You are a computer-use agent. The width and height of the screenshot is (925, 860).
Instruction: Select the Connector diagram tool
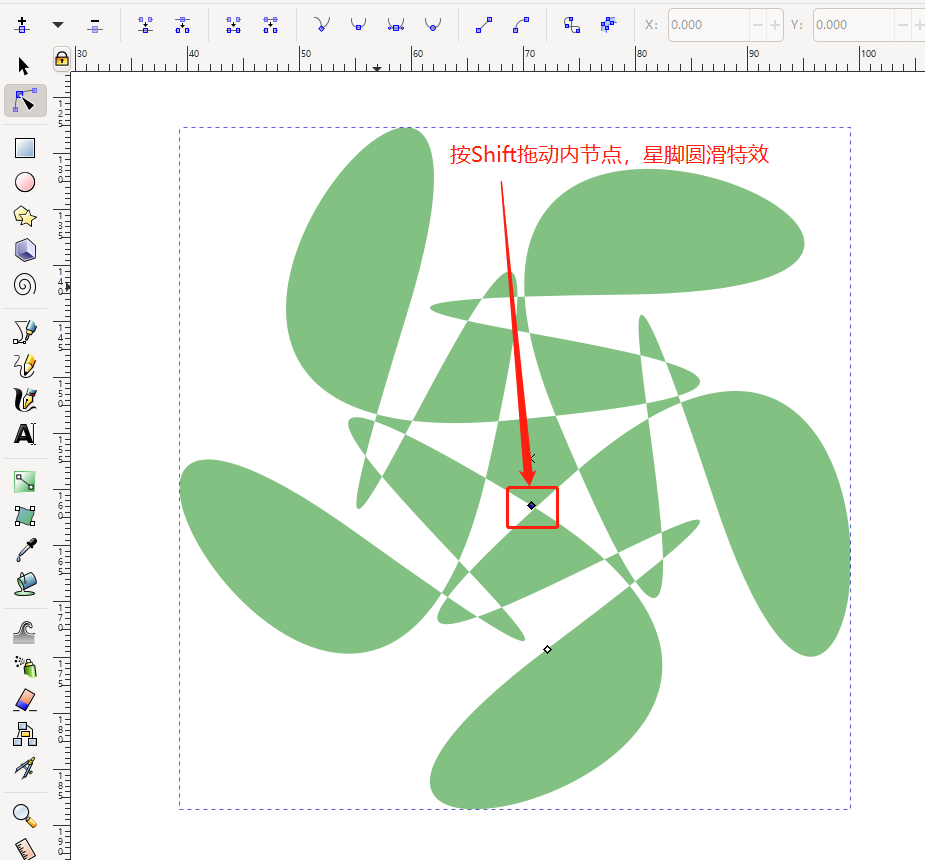(25, 734)
